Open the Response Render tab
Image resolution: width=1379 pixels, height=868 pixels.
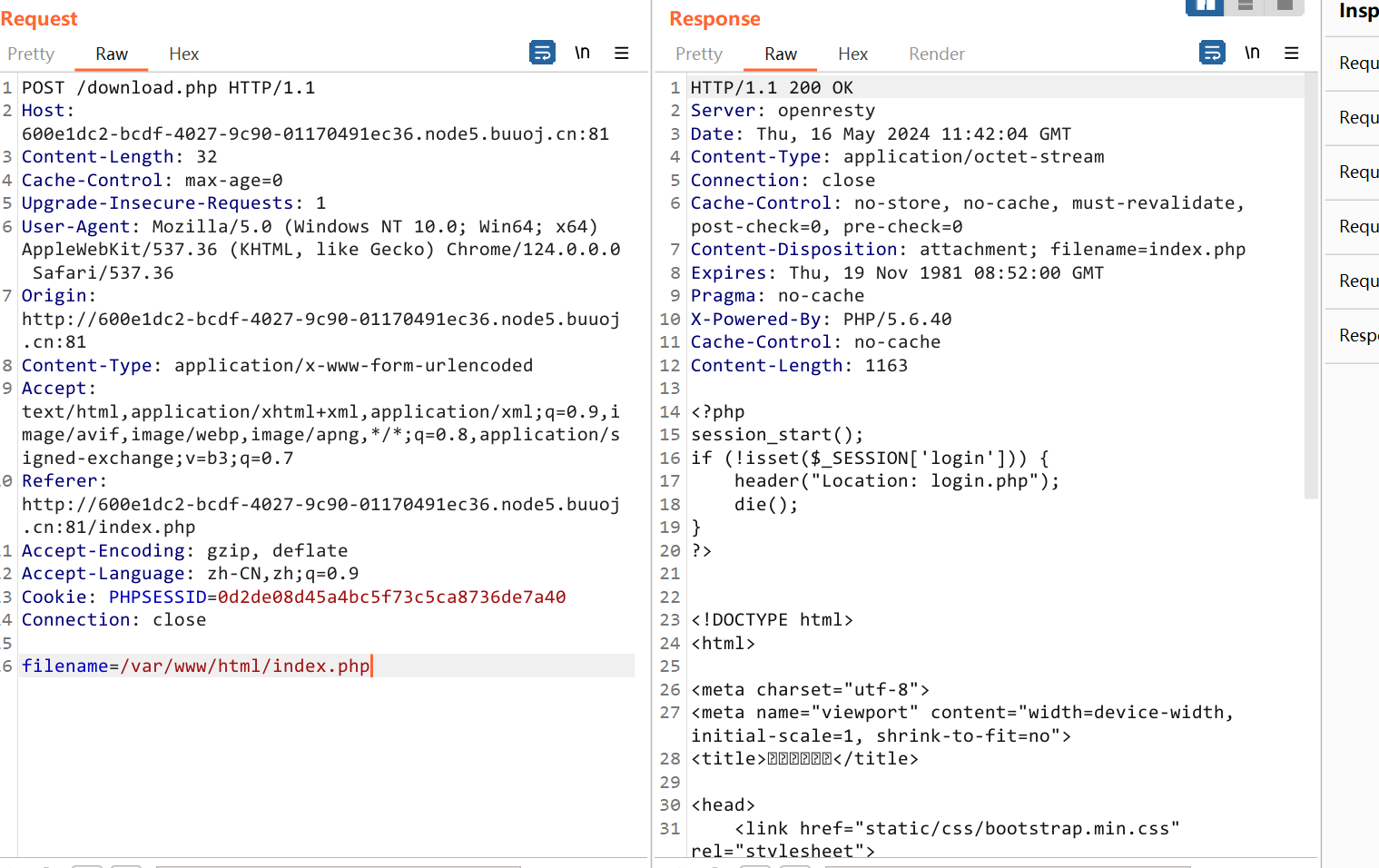click(937, 54)
